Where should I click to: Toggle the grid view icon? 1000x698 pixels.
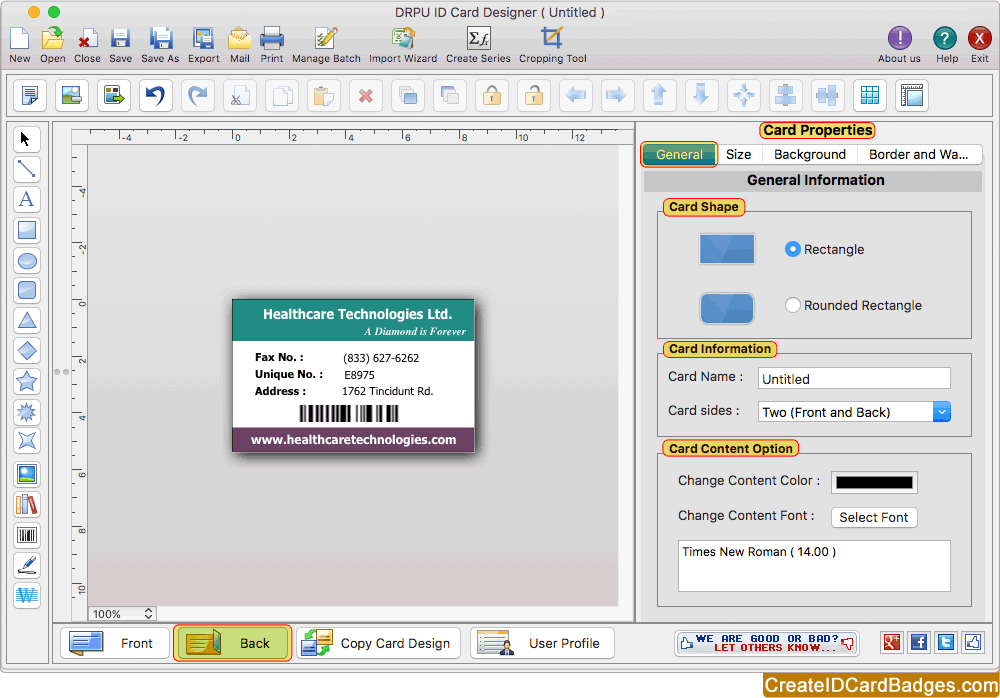(870, 96)
